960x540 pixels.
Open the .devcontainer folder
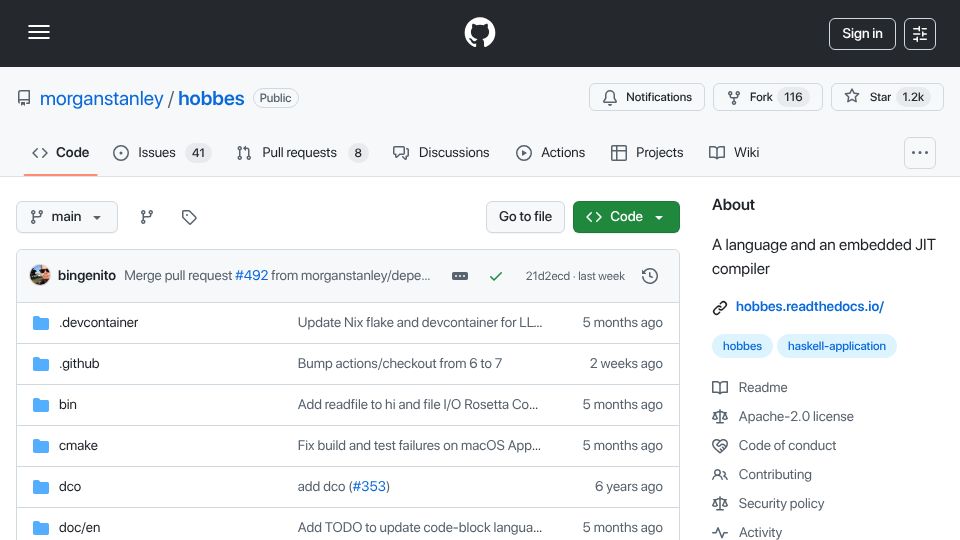coord(99,323)
